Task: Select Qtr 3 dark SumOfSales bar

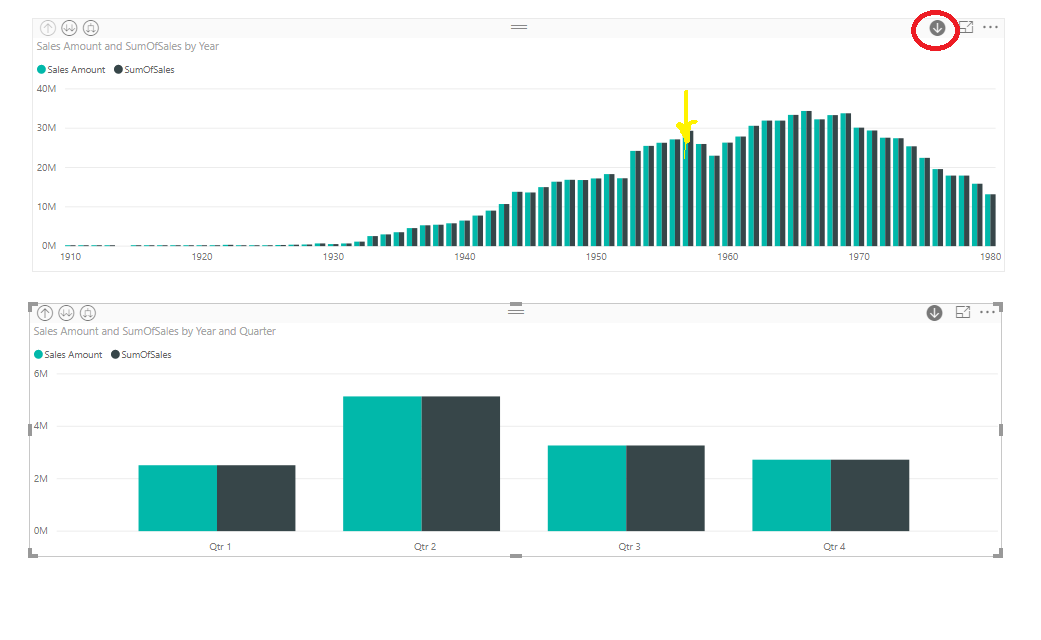Action: 665,488
